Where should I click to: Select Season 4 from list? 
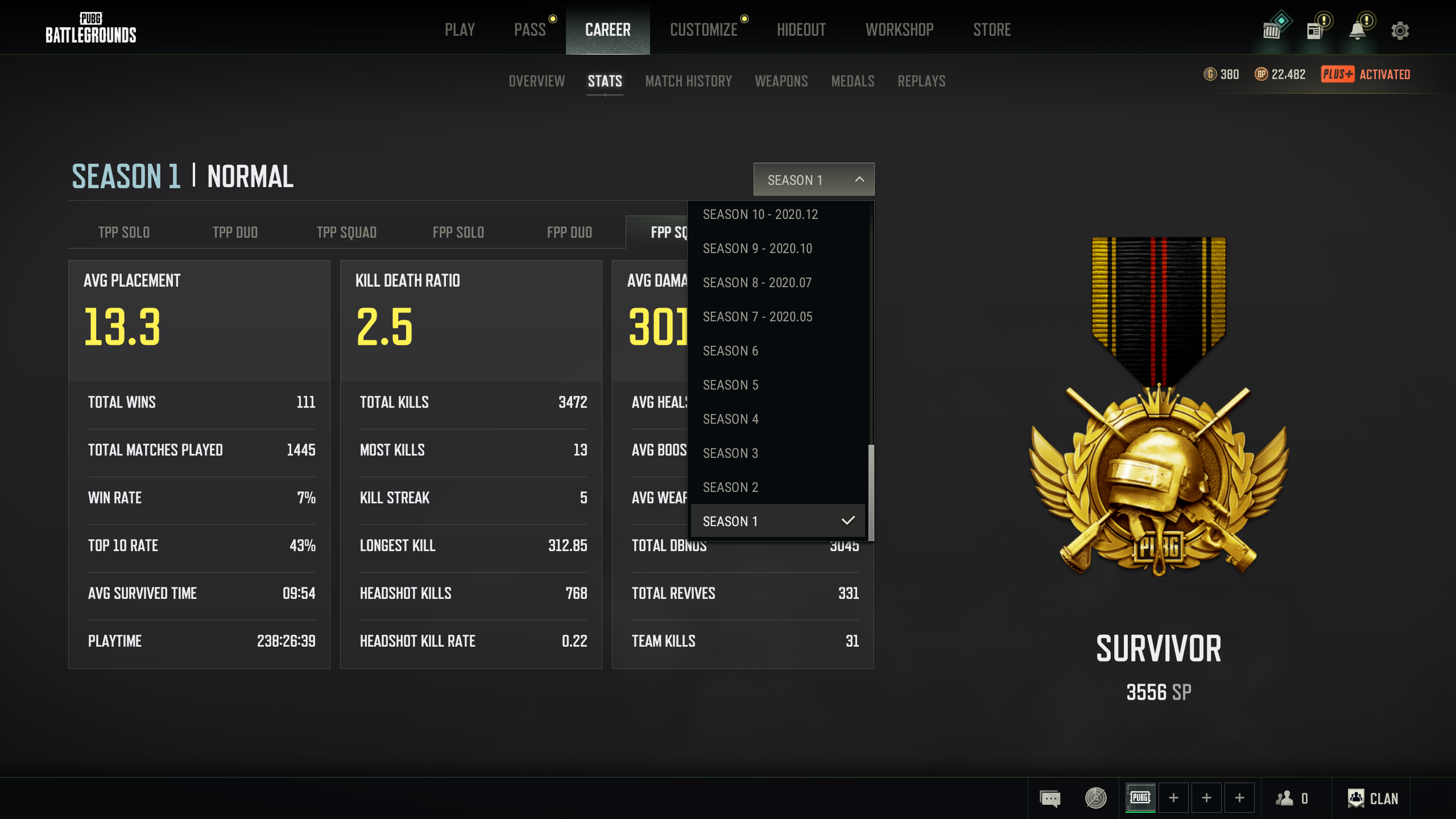tap(778, 419)
